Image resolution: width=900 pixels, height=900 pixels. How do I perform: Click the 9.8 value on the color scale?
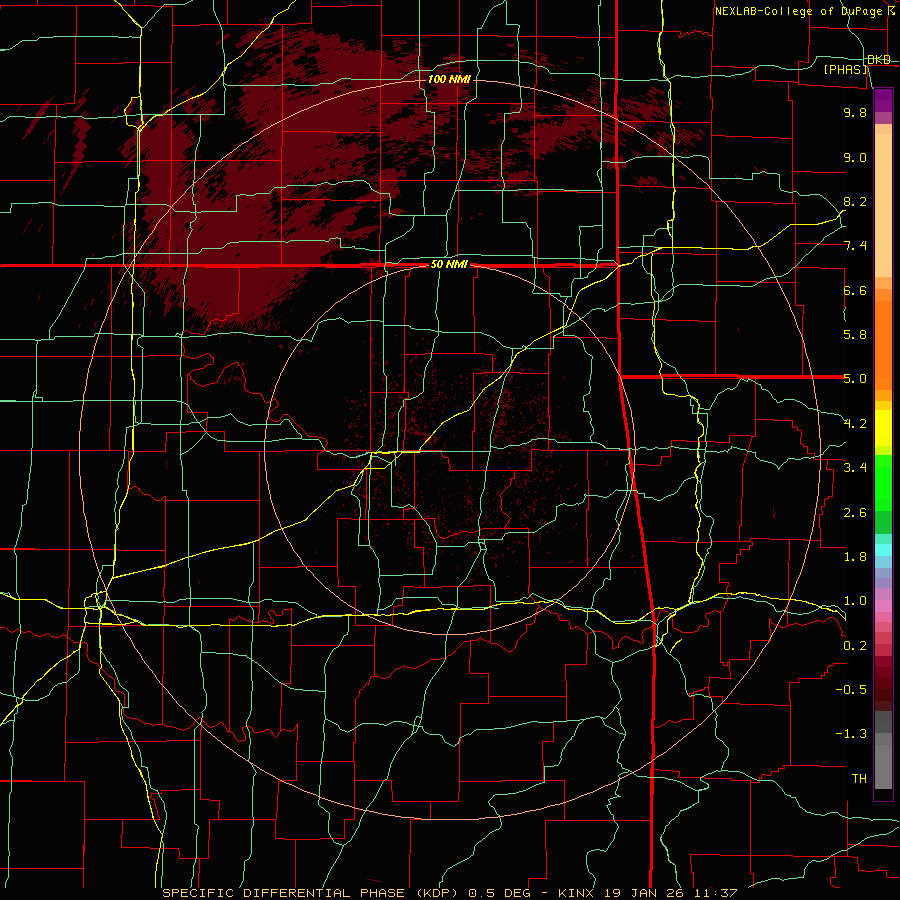(x=855, y=112)
